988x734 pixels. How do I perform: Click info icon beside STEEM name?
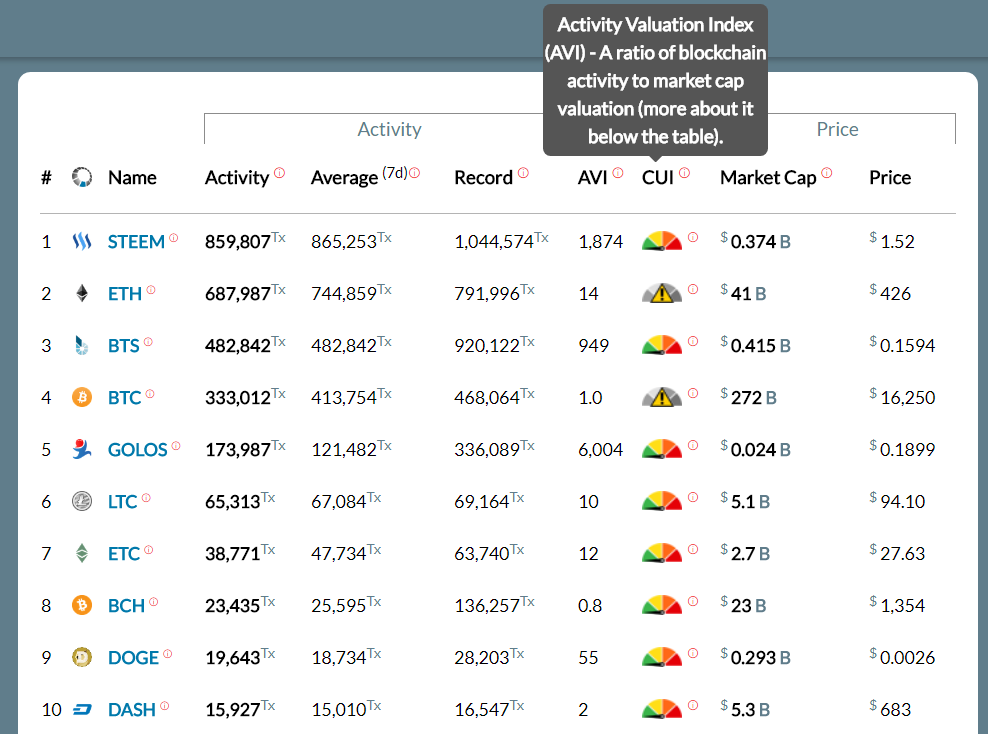(173, 238)
